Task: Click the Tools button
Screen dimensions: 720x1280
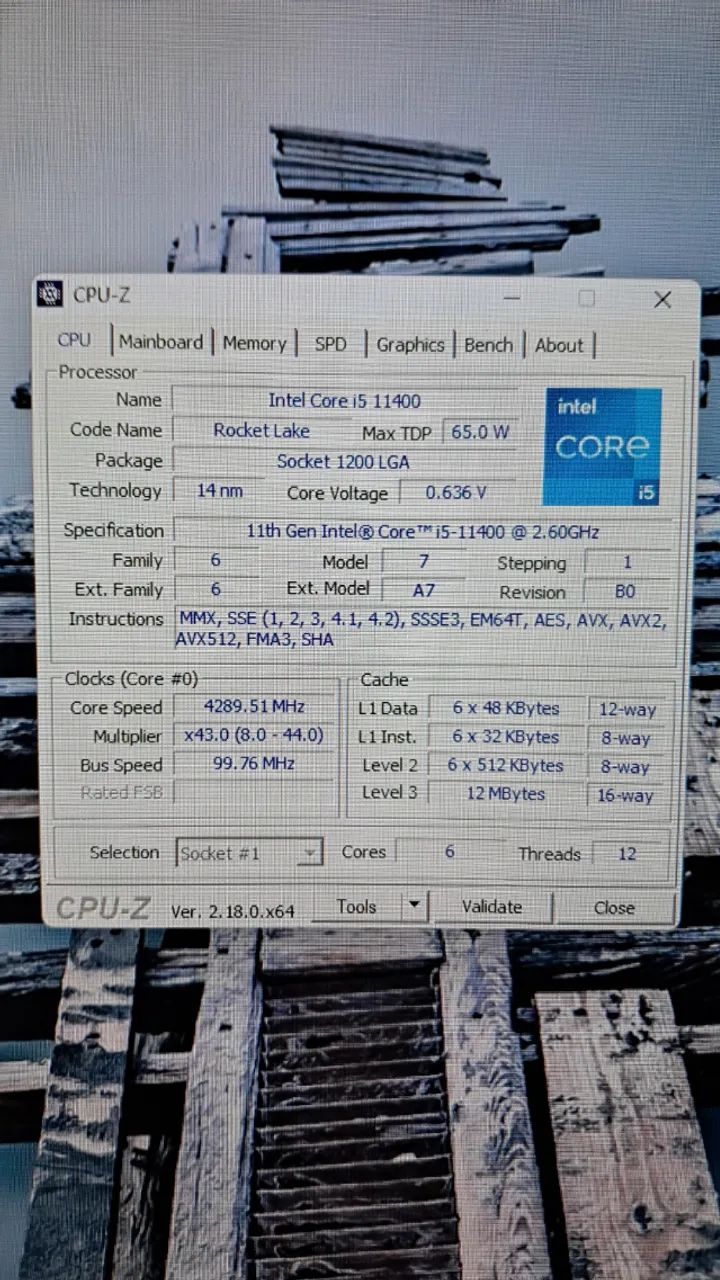Action: coord(356,907)
